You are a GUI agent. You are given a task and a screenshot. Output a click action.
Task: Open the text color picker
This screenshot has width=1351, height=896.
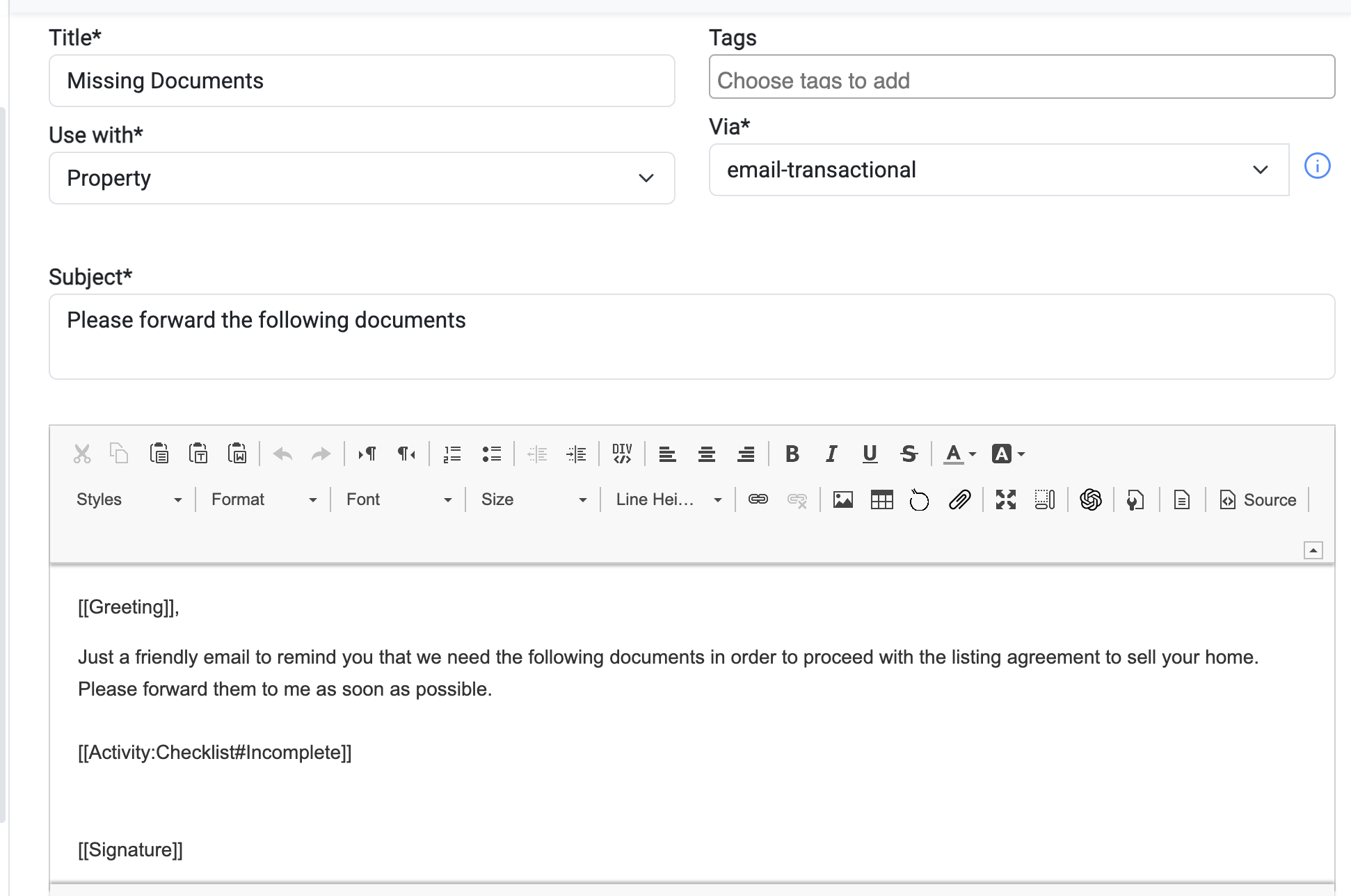pyautogui.click(x=960, y=454)
